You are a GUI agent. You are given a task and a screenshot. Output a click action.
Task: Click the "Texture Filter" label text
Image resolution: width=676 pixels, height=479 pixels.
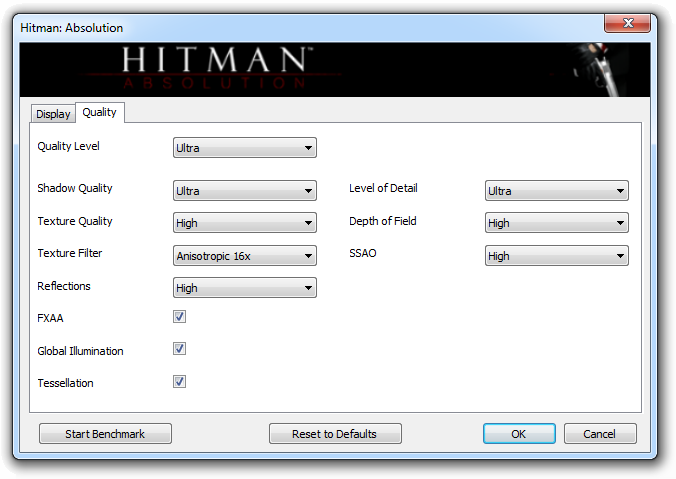[70, 253]
